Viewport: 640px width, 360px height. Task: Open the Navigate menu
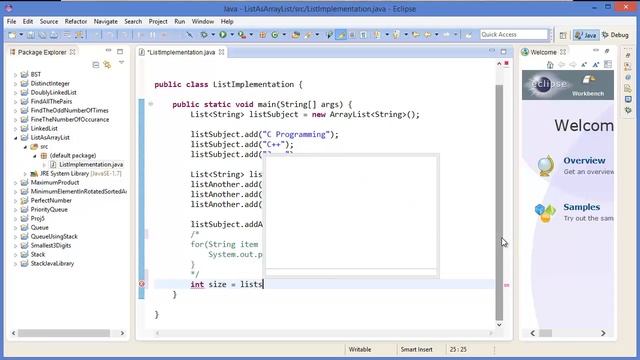click(x=105, y=21)
